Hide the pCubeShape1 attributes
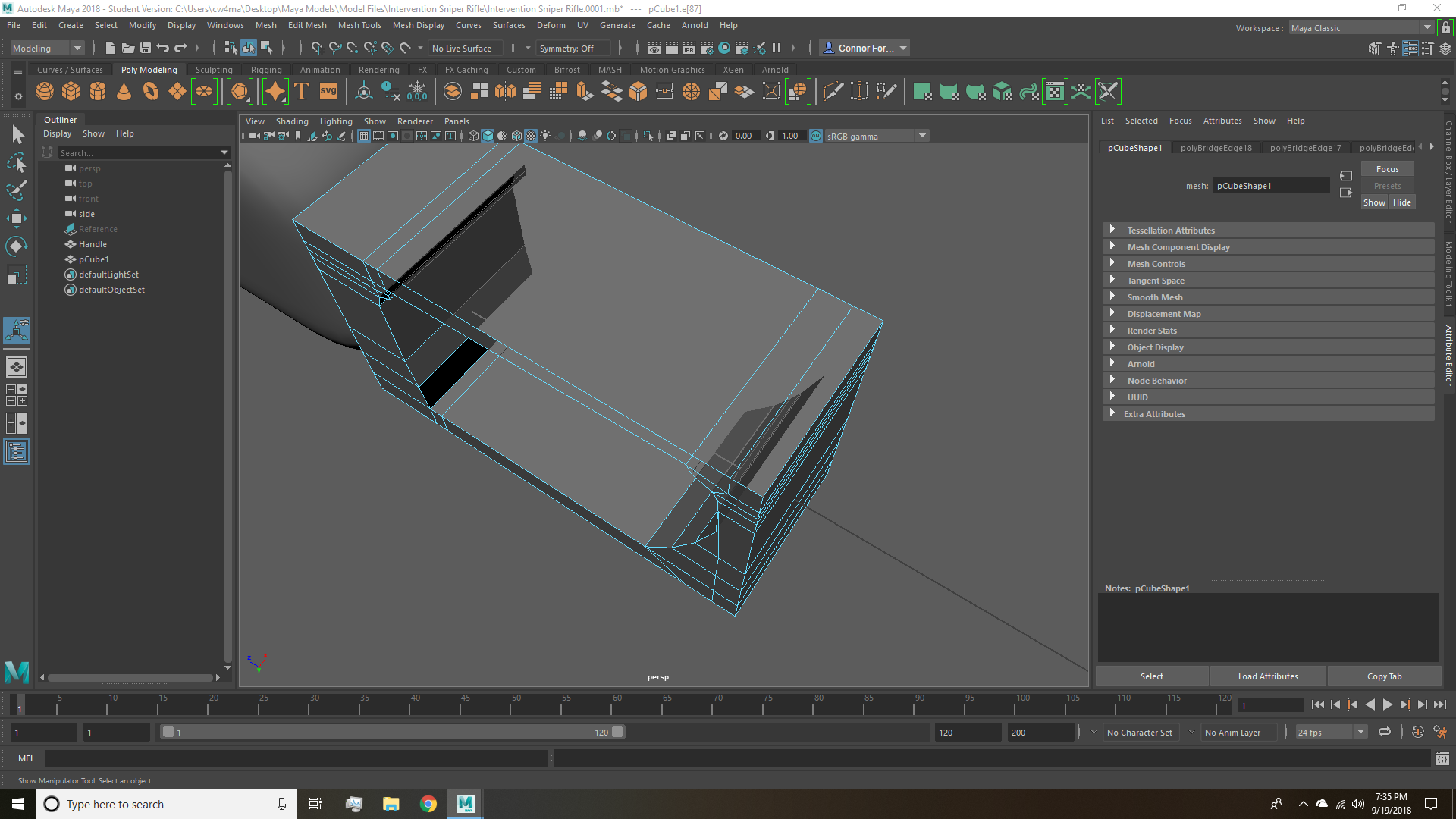 [x=1402, y=202]
